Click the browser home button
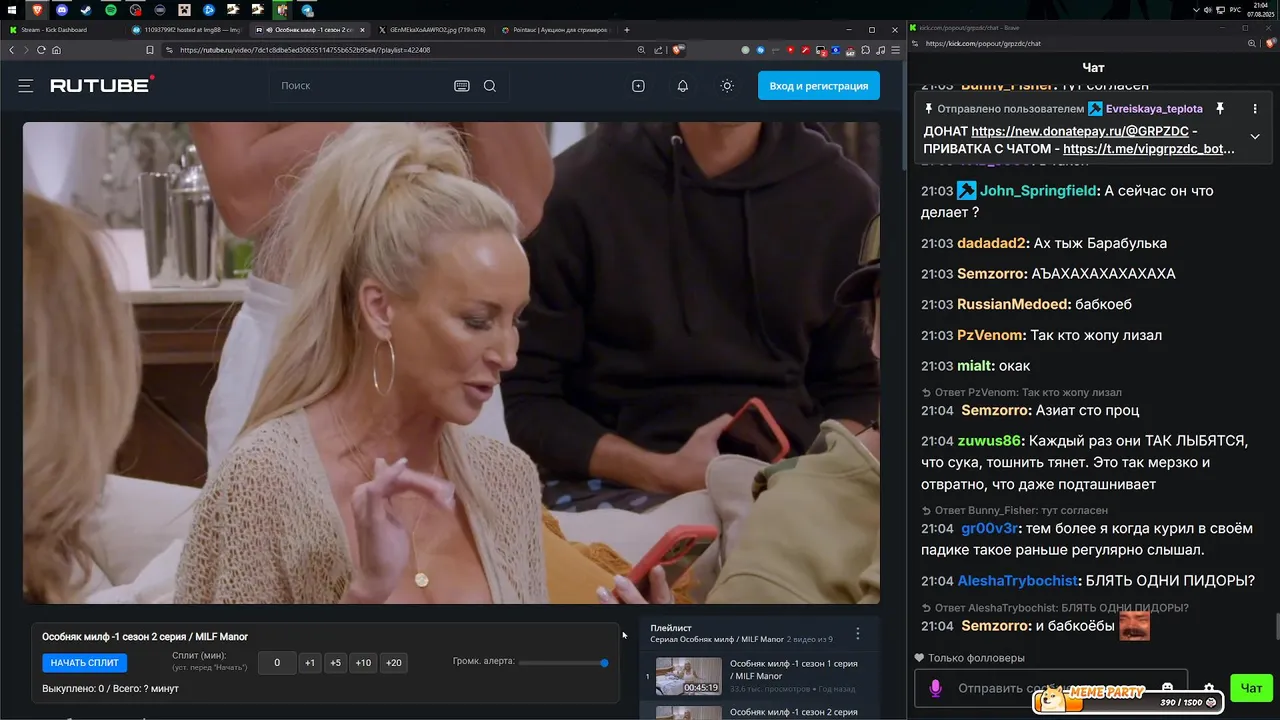Image resolution: width=1280 pixels, height=720 pixels. (56, 50)
